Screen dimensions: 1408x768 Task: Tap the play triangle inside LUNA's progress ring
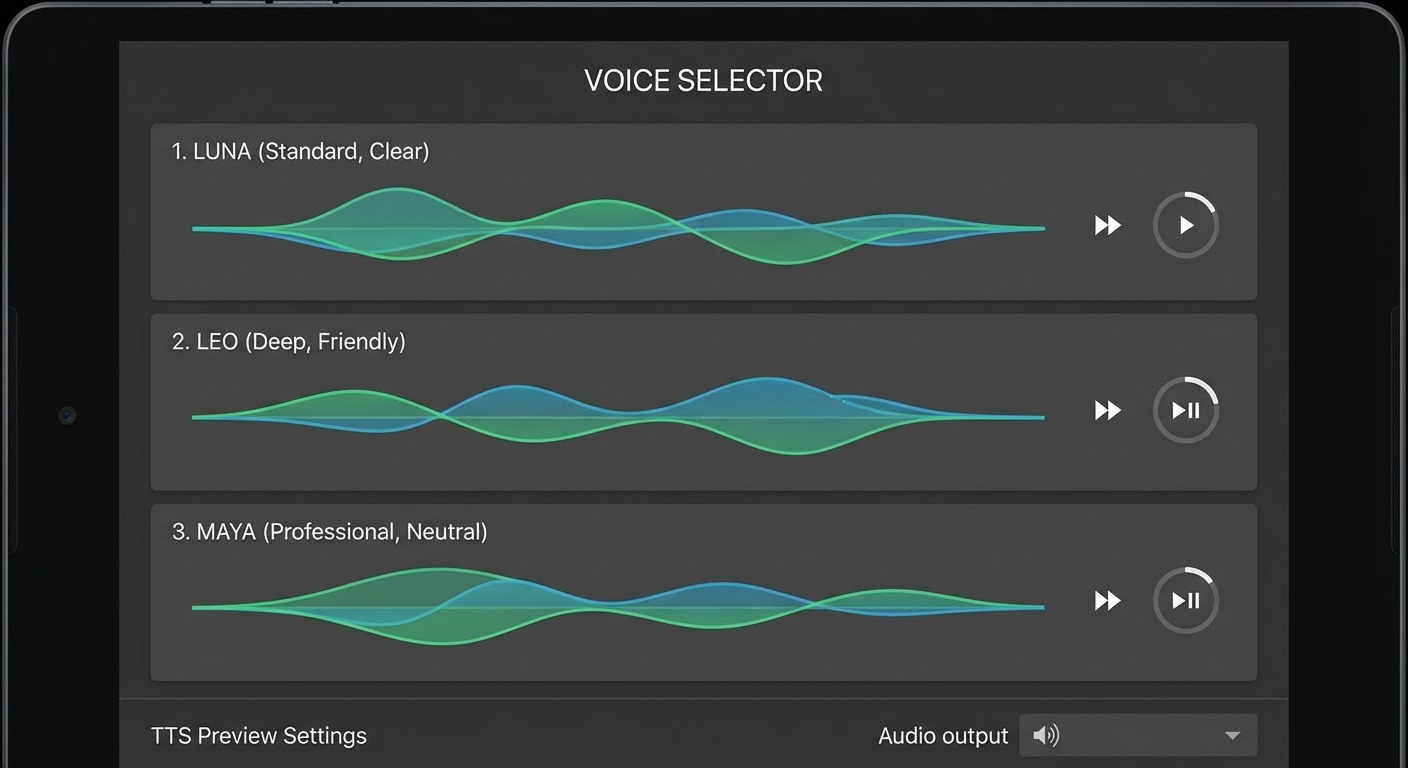[x=1187, y=225]
